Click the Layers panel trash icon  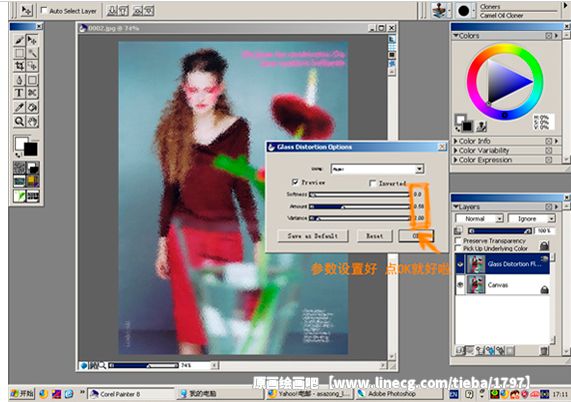point(544,351)
